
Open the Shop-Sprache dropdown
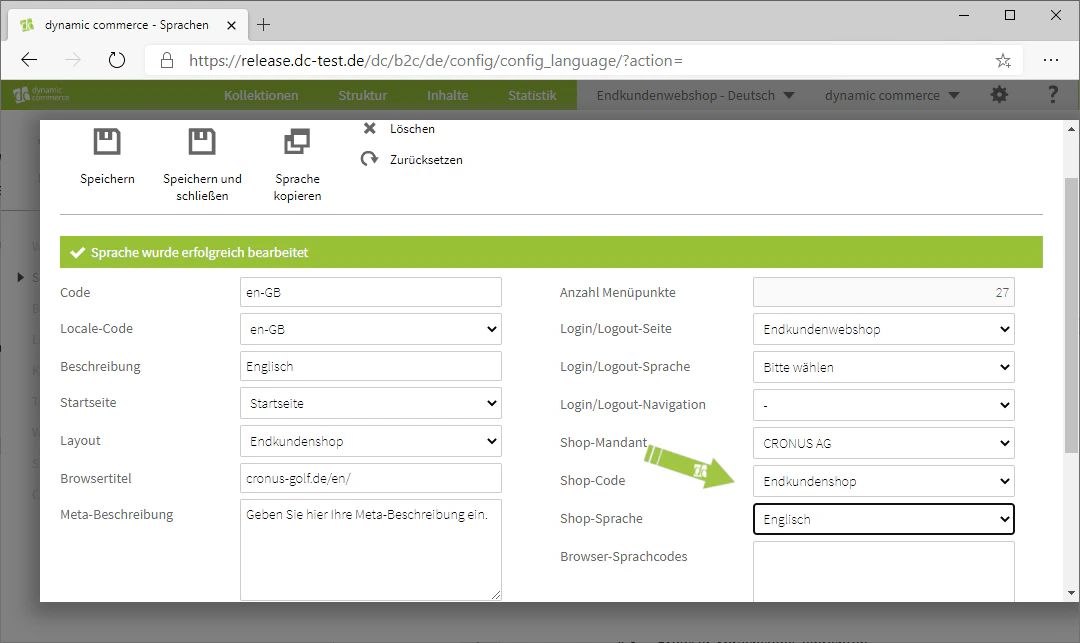884,519
